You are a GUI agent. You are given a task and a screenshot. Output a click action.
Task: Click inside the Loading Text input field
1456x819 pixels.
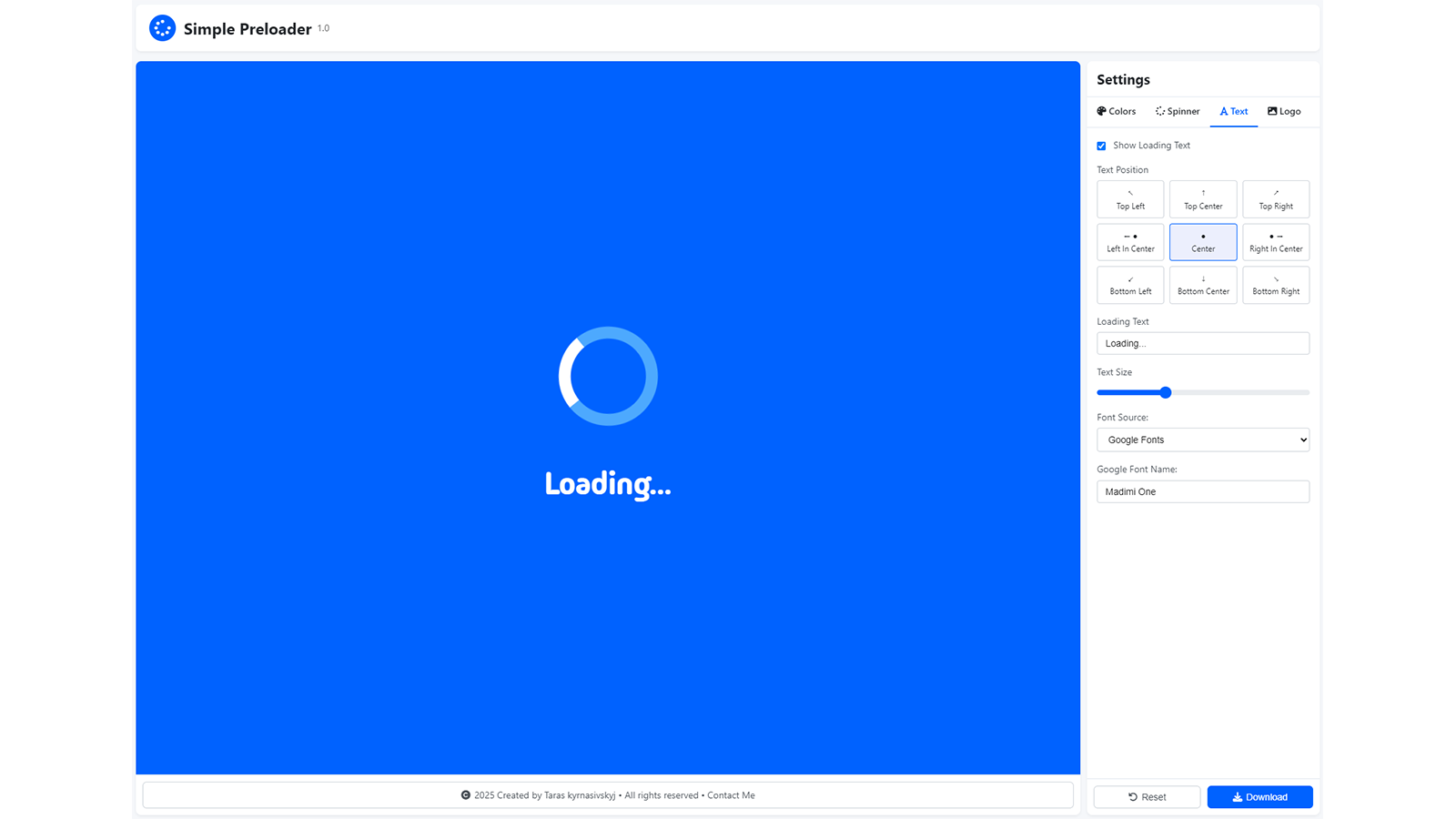click(1202, 343)
